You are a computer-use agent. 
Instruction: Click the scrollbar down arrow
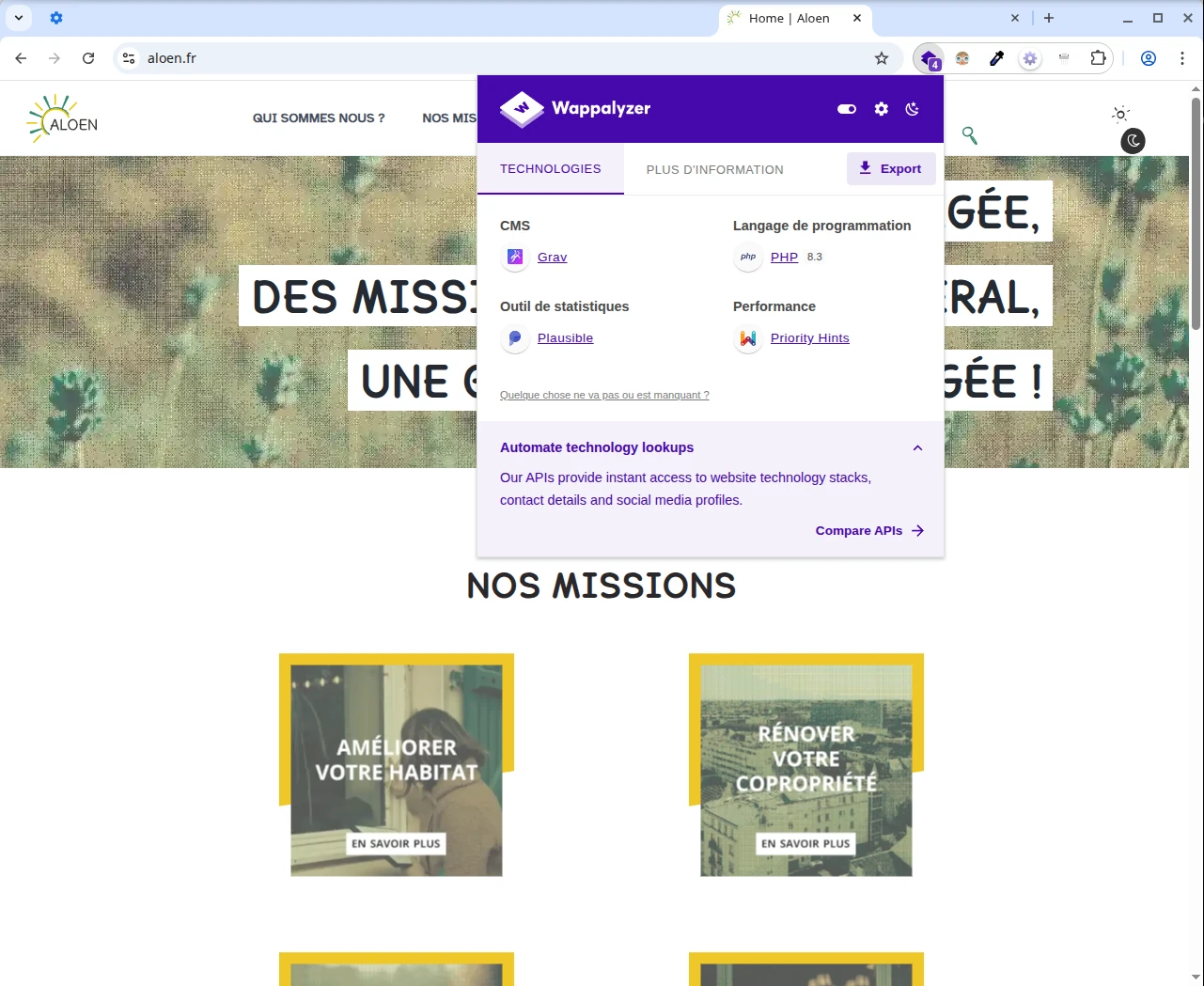tap(1196, 978)
